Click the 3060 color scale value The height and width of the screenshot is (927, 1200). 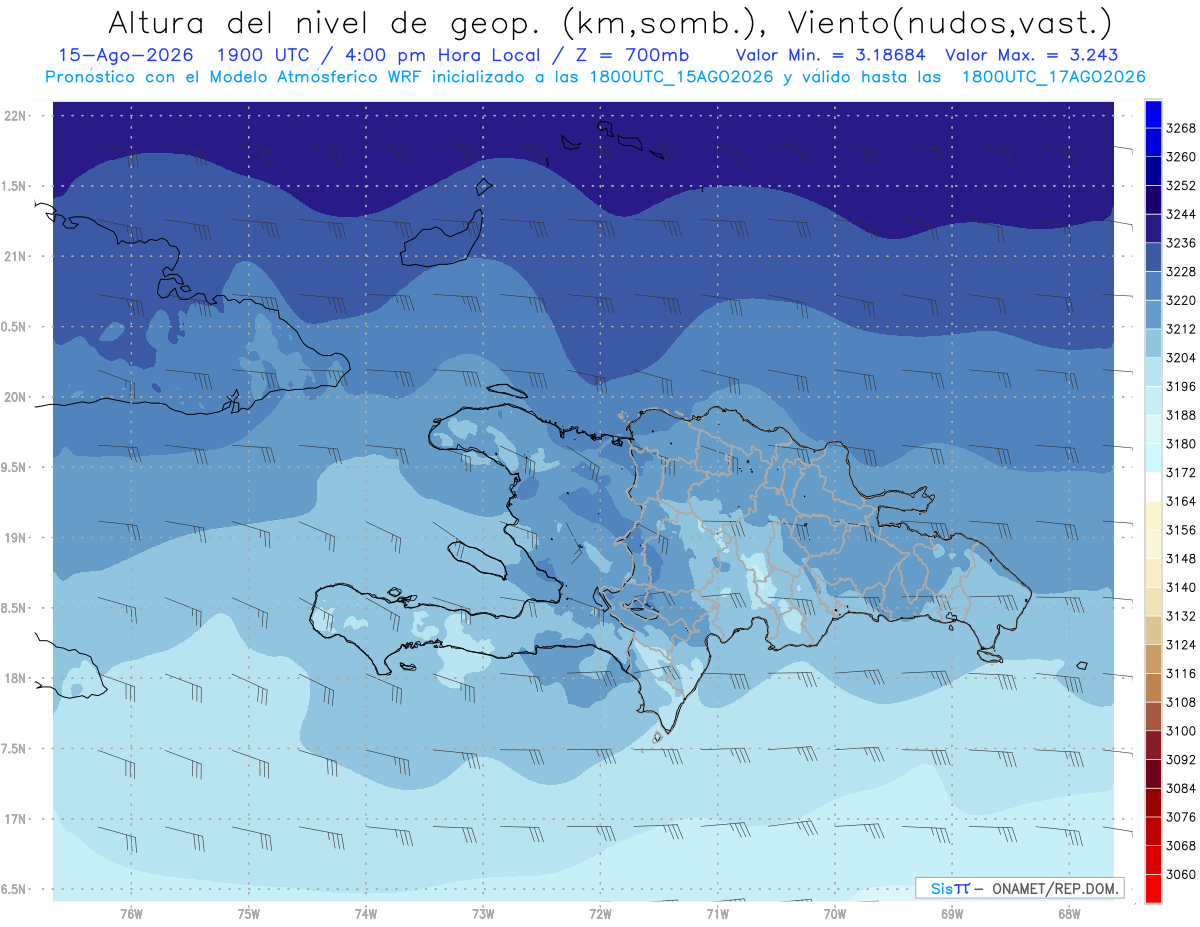point(1181,874)
